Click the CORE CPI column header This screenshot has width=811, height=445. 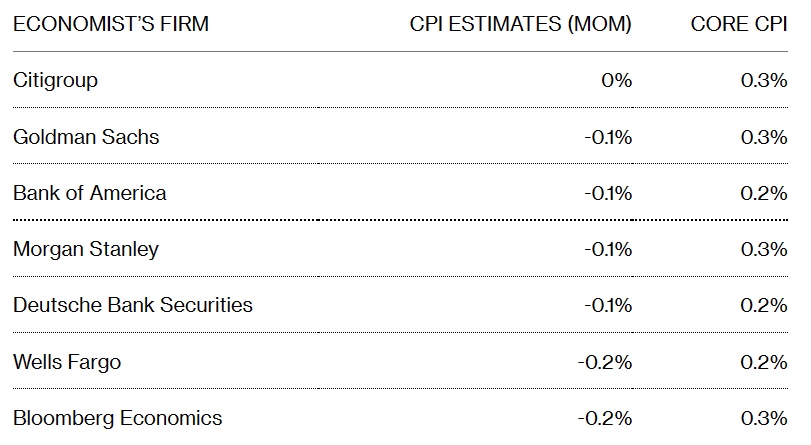coord(739,24)
